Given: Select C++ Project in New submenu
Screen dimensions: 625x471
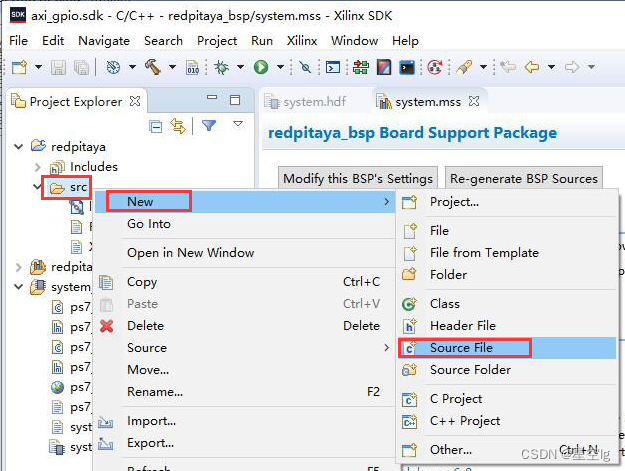Looking at the screenshot, I should 507,421.
